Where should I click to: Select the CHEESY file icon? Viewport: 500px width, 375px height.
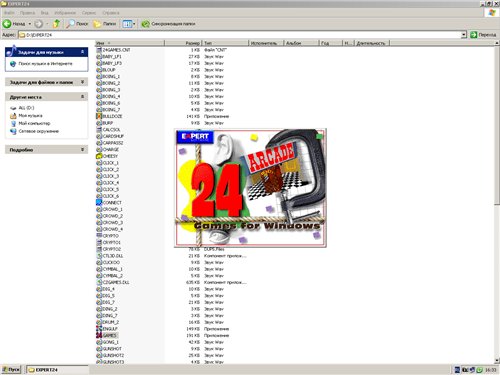point(99,156)
